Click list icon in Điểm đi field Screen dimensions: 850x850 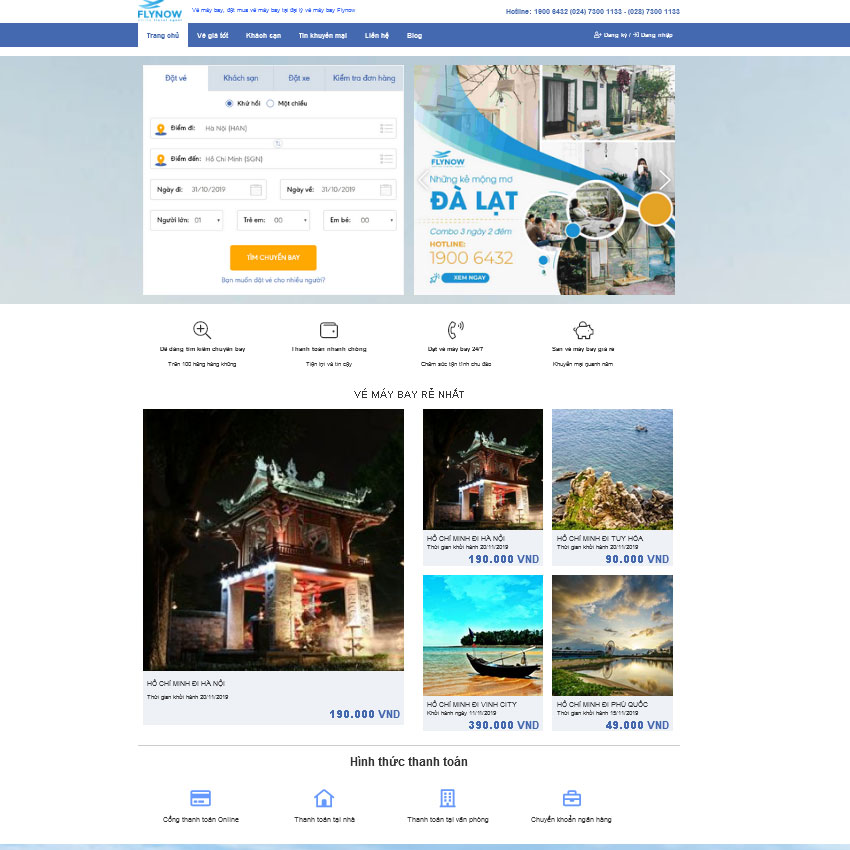387,128
